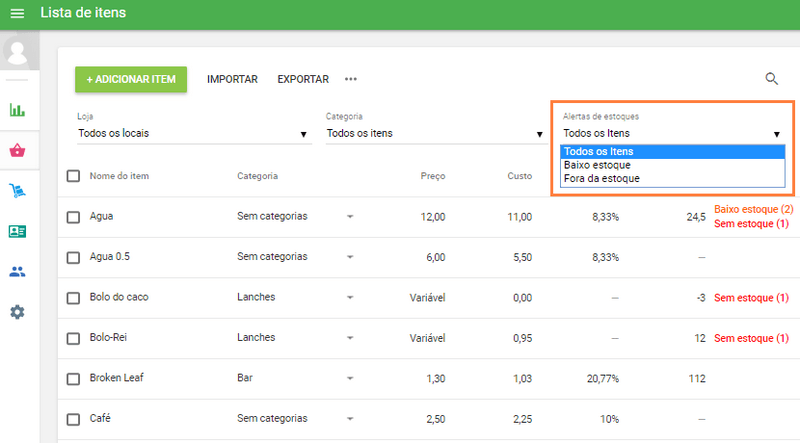Image resolution: width=800 pixels, height=443 pixels.
Task: Open the three-dot more options menu
Action: click(351, 79)
